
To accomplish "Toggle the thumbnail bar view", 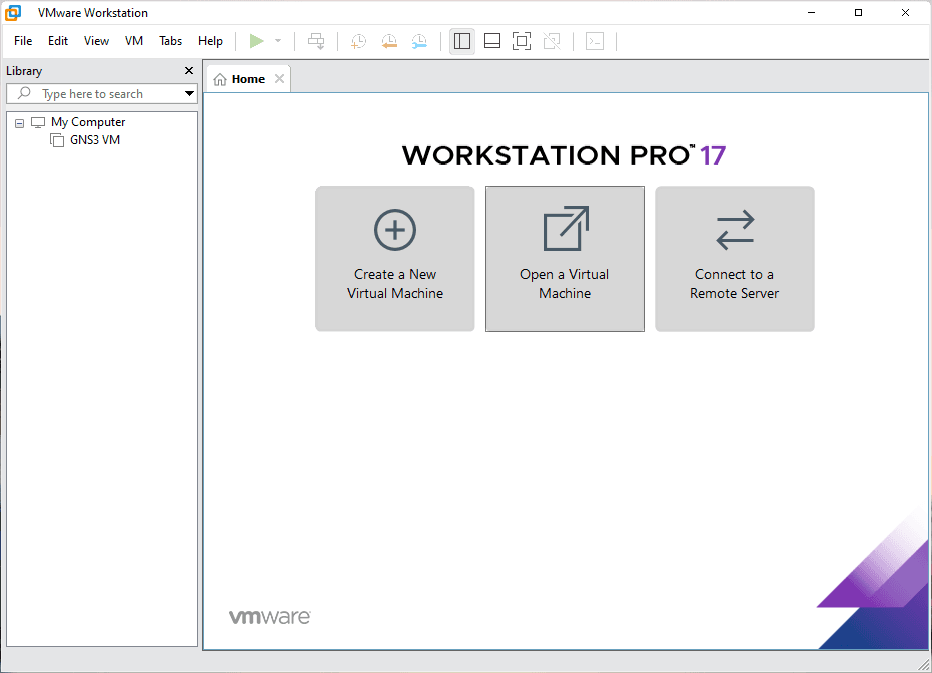I will 491,41.
